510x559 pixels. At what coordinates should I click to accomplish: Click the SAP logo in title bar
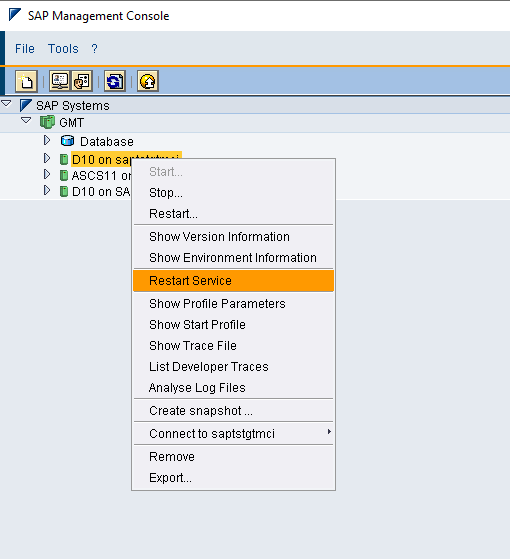click(x=15, y=15)
